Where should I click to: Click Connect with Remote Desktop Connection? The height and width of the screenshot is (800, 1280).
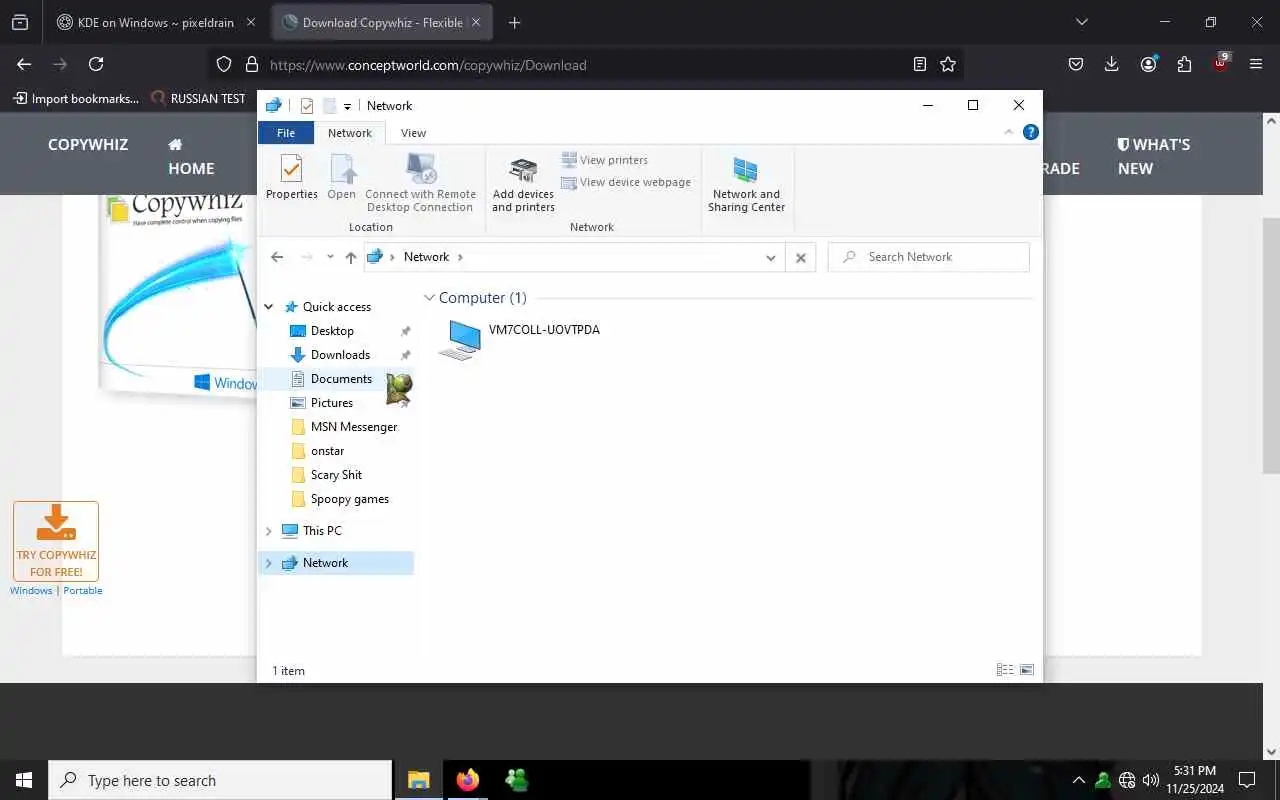420,183
